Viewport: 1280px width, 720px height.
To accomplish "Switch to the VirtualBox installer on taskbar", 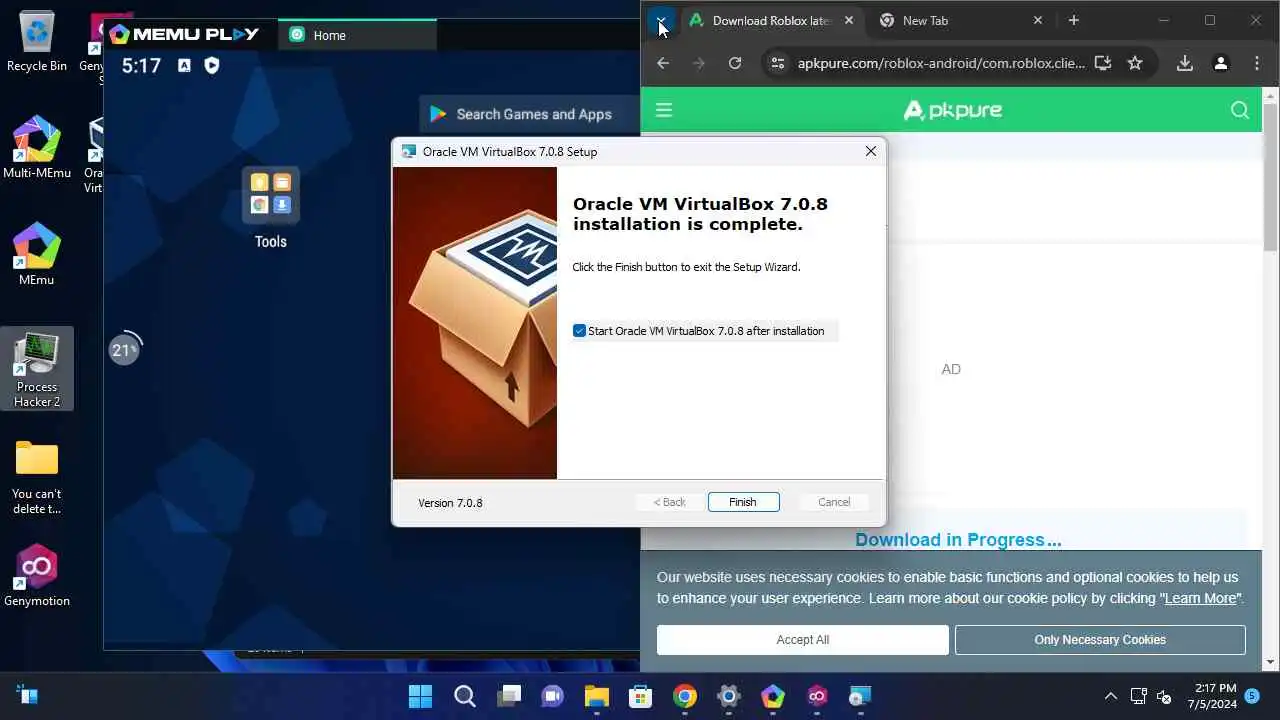I will pos(861,696).
